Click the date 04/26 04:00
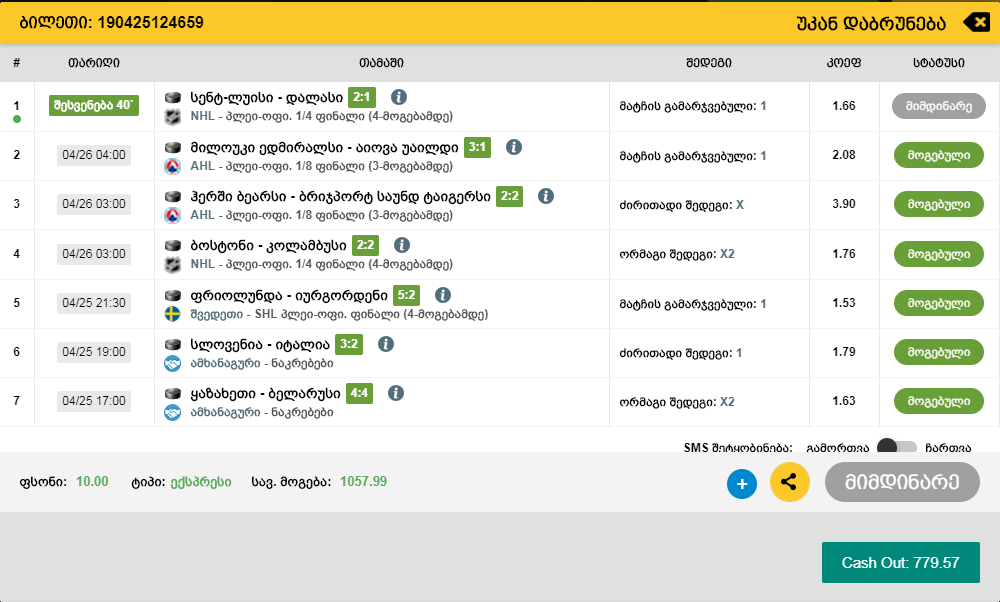The image size is (1000, 602). [x=94, y=155]
